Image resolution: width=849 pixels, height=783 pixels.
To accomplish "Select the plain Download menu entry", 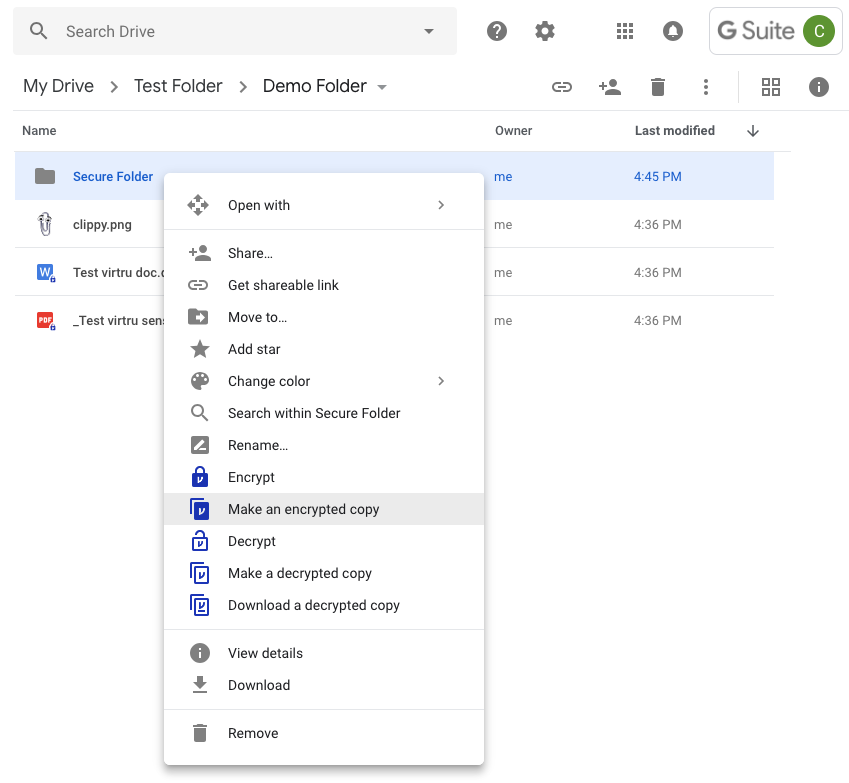I will (x=324, y=685).
